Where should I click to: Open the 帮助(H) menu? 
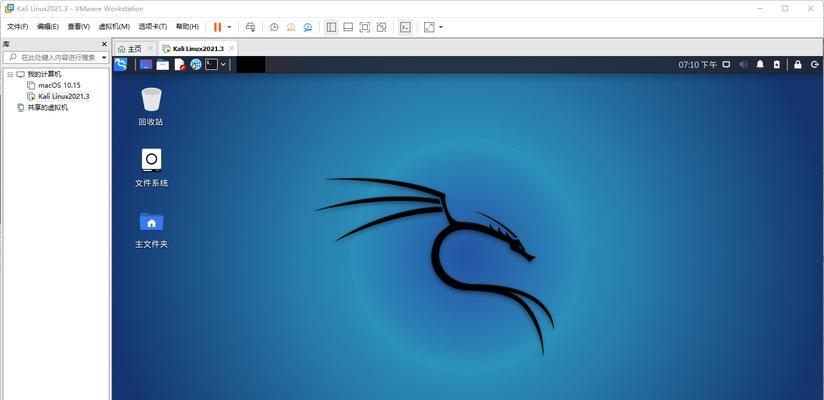[187, 27]
